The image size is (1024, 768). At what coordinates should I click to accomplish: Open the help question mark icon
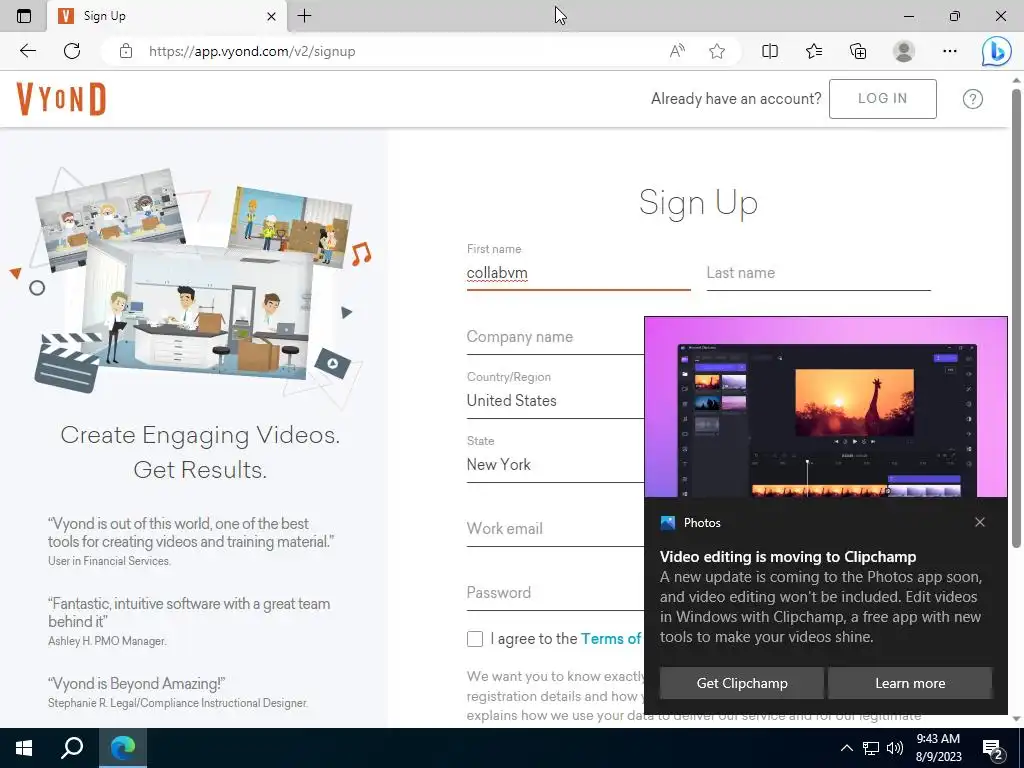tap(972, 99)
